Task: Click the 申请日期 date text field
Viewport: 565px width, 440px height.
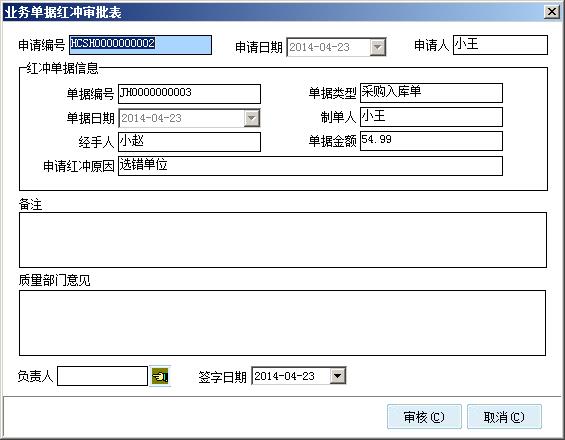Action: pyautogui.click(x=329, y=47)
